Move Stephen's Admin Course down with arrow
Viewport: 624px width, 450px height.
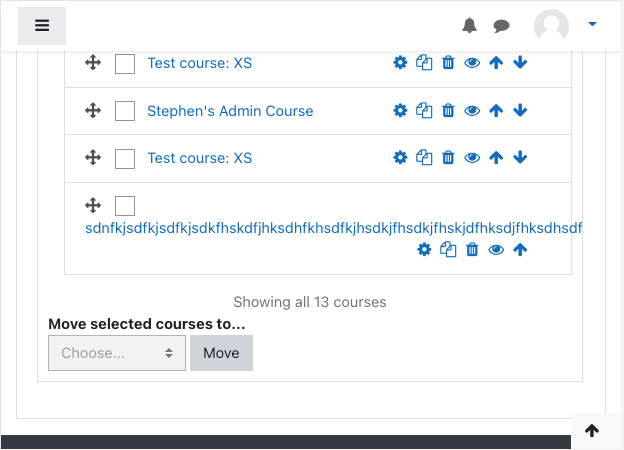520,110
